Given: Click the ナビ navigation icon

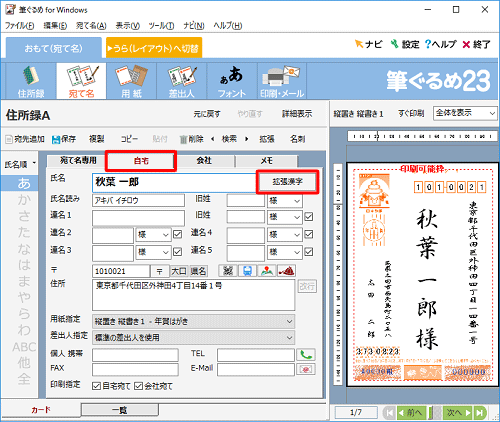Looking at the screenshot, I should tap(368, 44).
